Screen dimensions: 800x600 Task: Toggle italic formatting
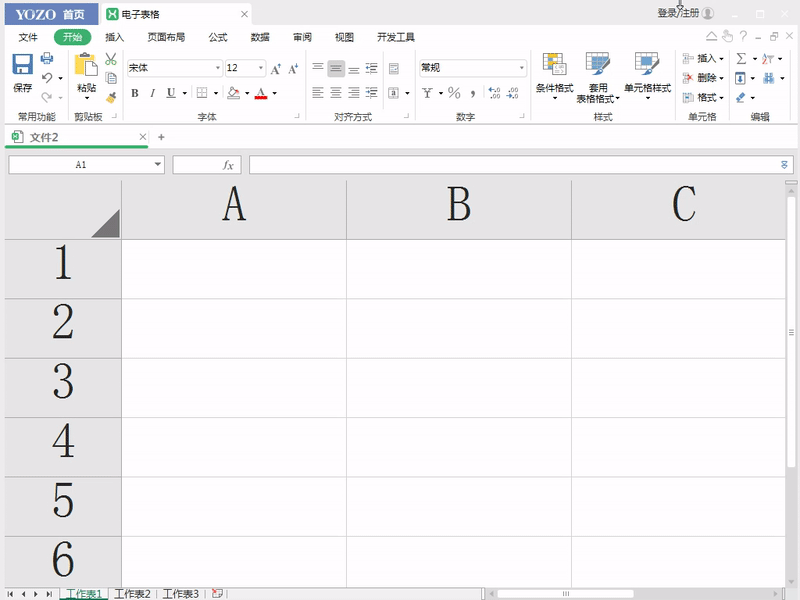point(152,93)
